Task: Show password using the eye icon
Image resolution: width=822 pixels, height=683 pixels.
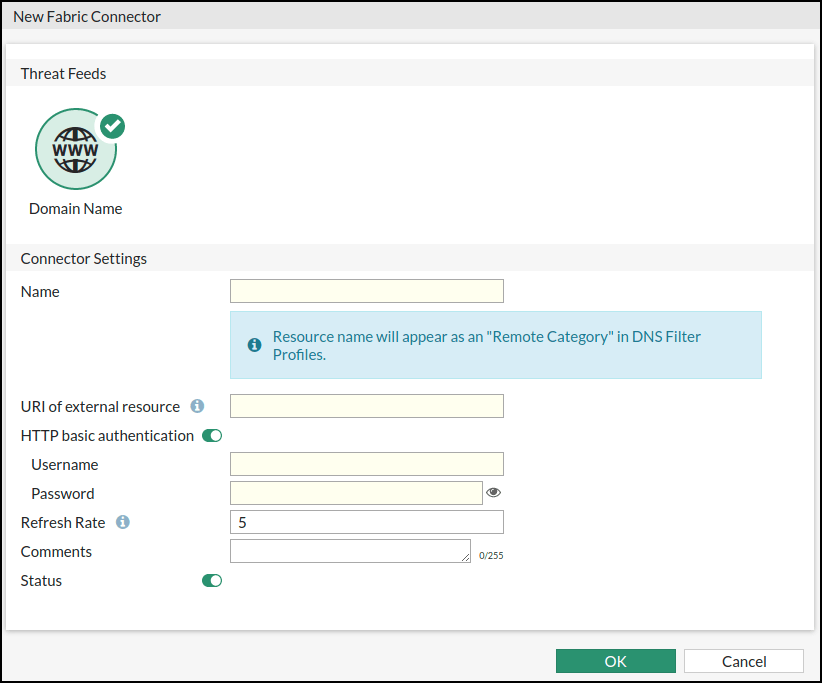Action: pos(493,493)
